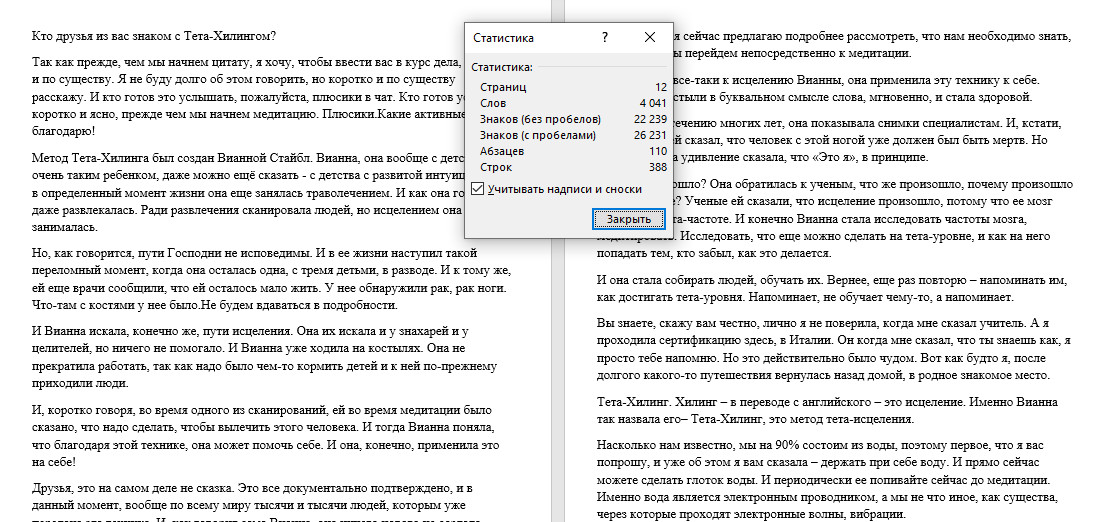Image resolution: width=1113 pixels, height=522 pixels.
Task: Click paragraph starting Метод Тета-Хилинга был создан
Action: click(x=248, y=192)
